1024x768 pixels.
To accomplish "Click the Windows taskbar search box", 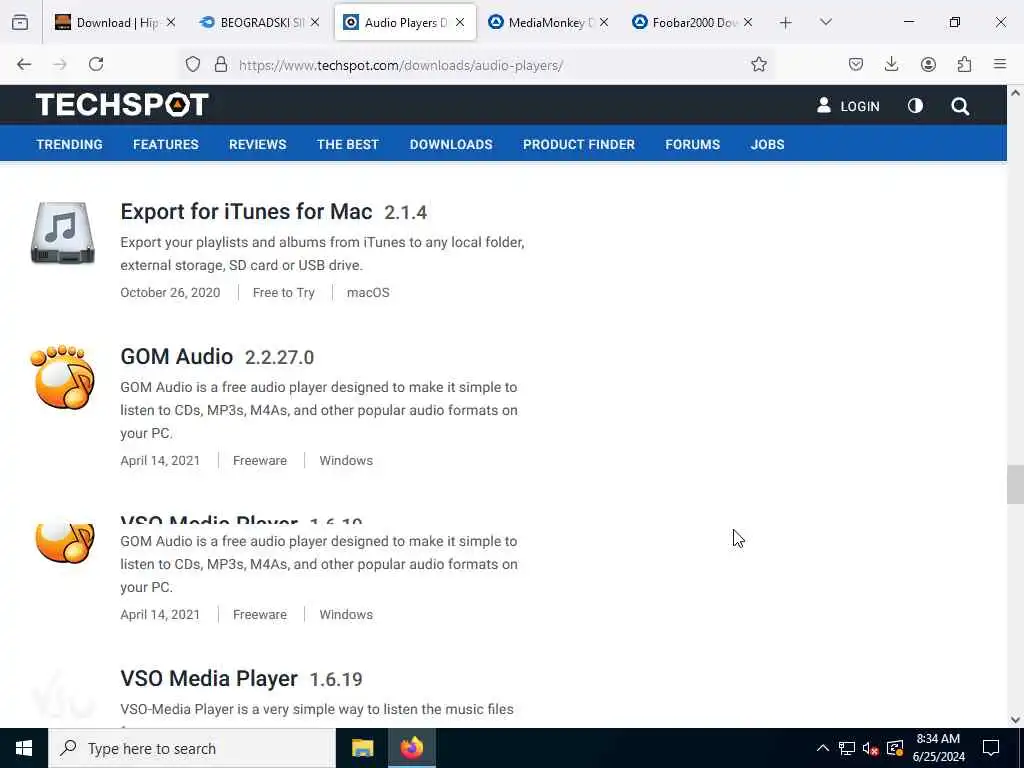I will point(191,748).
